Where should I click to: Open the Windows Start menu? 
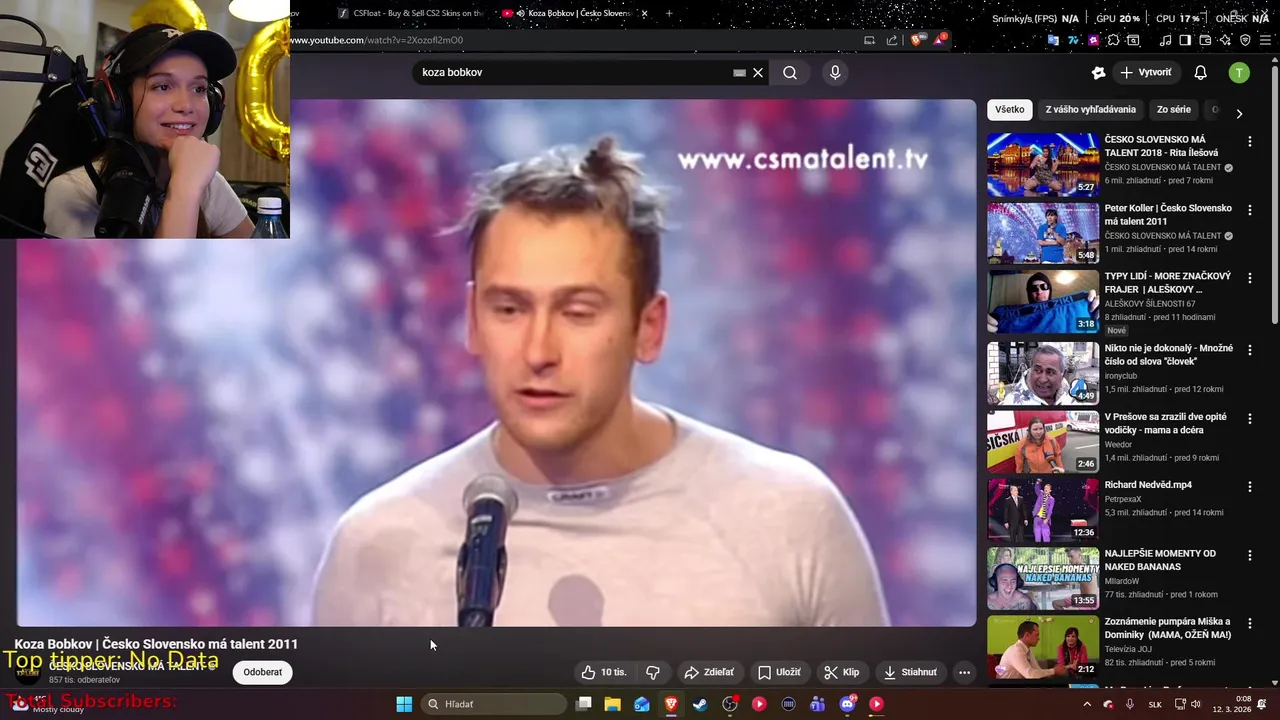tap(404, 704)
